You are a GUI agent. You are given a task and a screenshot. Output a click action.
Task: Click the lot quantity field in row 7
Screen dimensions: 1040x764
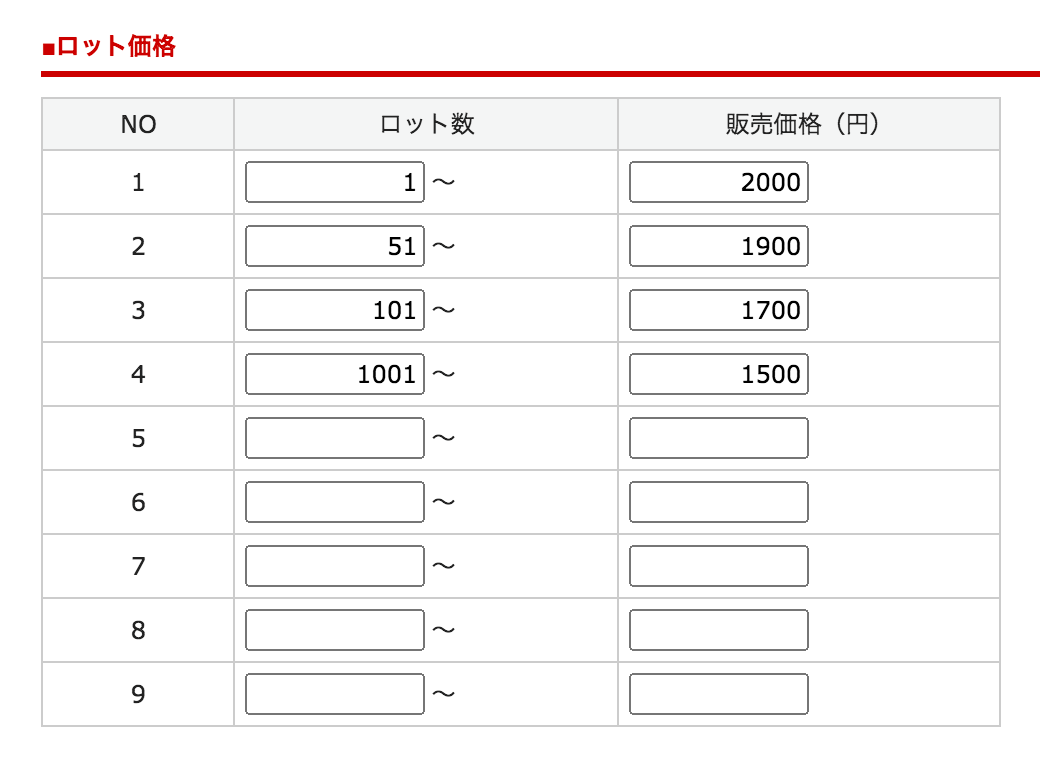point(334,566)
